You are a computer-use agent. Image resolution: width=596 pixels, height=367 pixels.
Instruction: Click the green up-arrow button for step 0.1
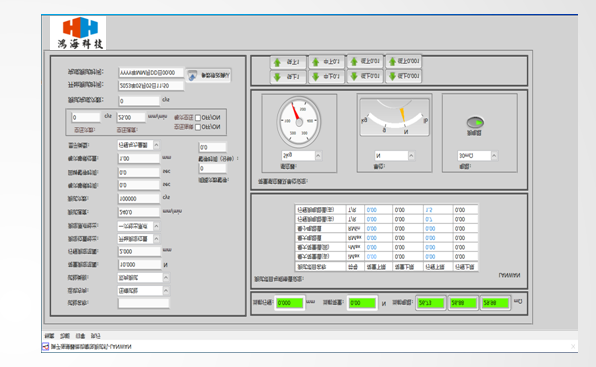(327, 62)
